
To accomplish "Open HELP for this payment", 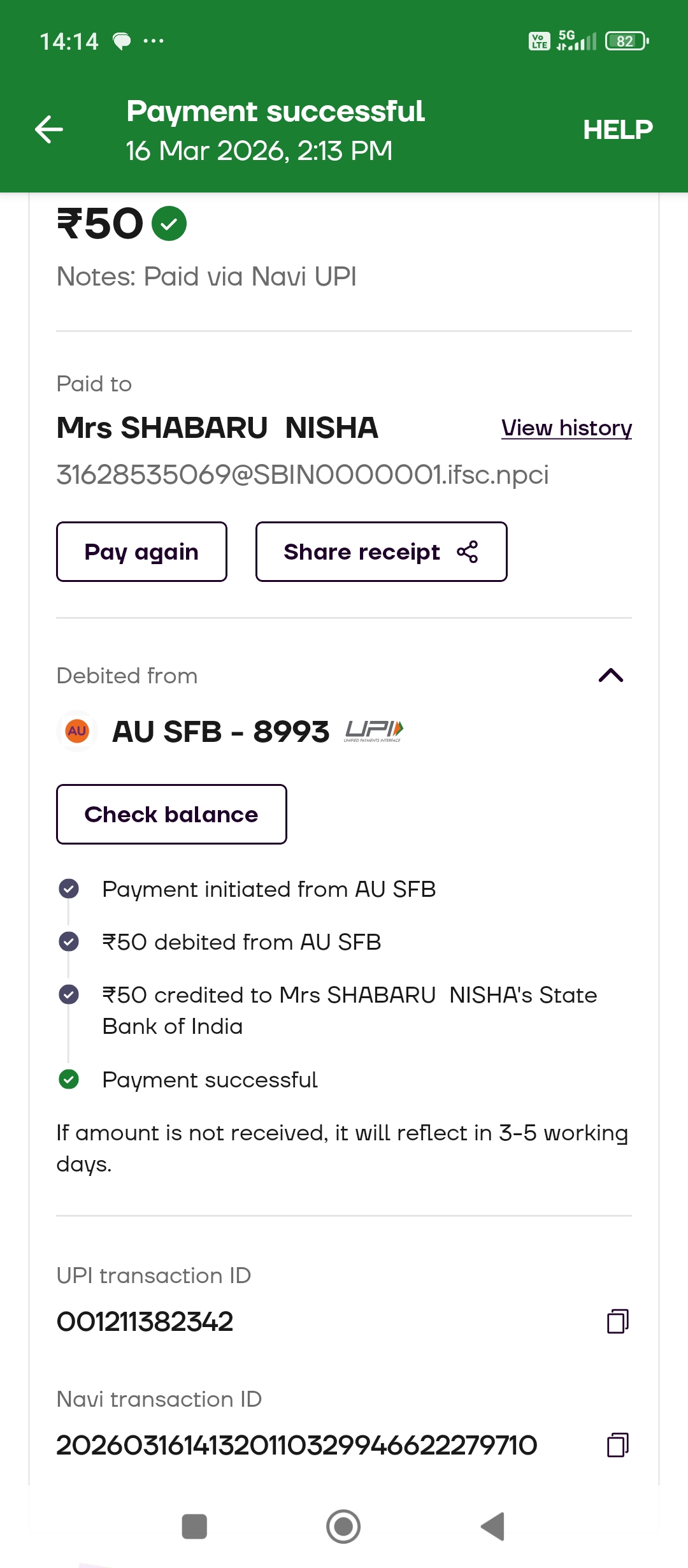I will point(617,130).
